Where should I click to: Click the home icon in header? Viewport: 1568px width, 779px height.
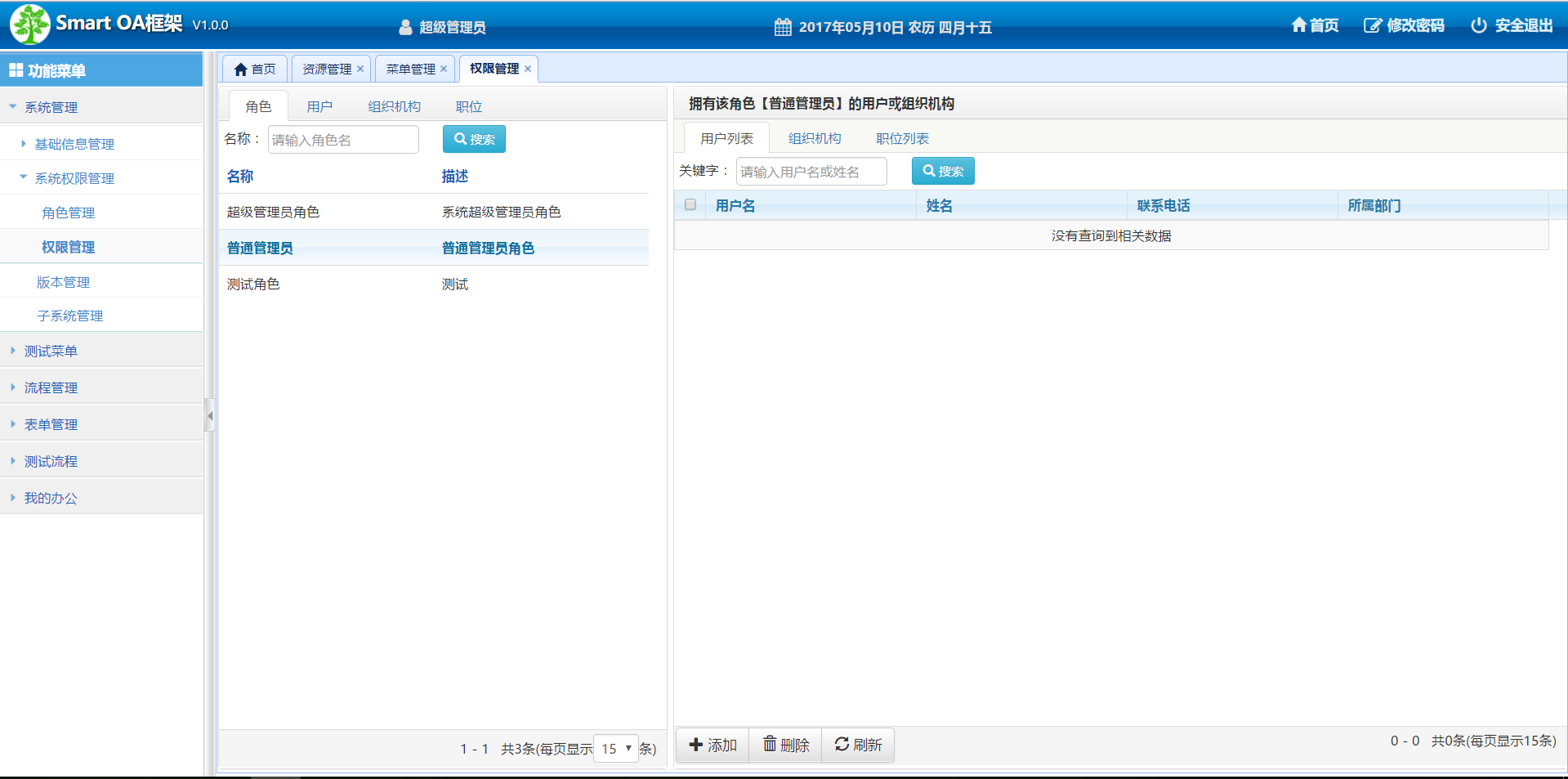point(1298,25)
